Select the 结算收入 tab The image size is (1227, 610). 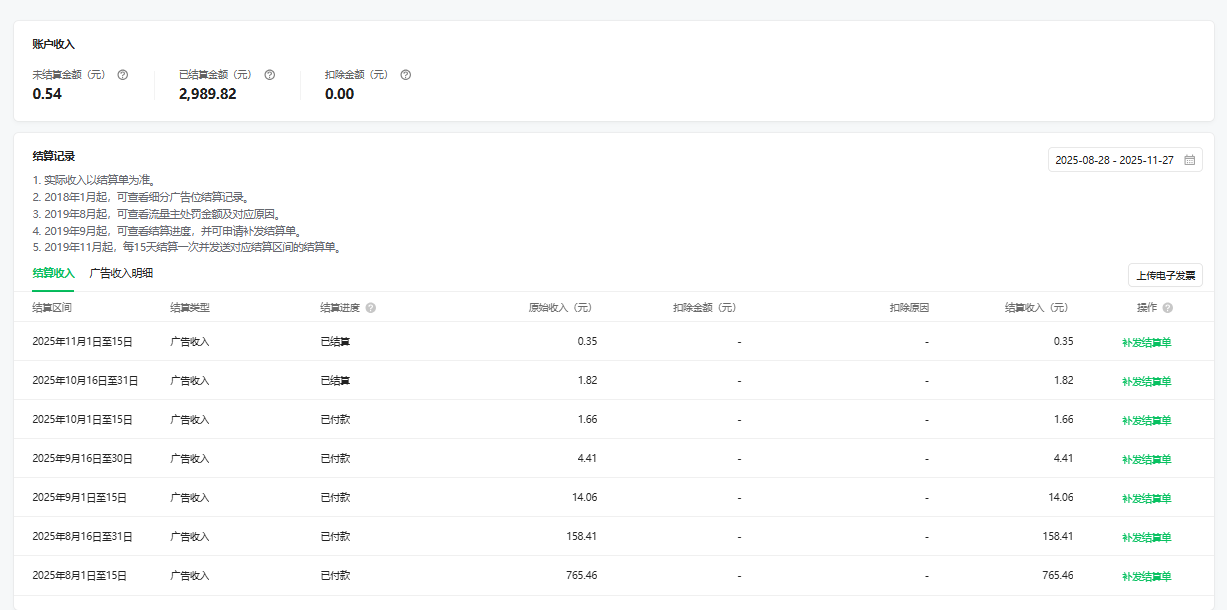click(x=53, y=273)
